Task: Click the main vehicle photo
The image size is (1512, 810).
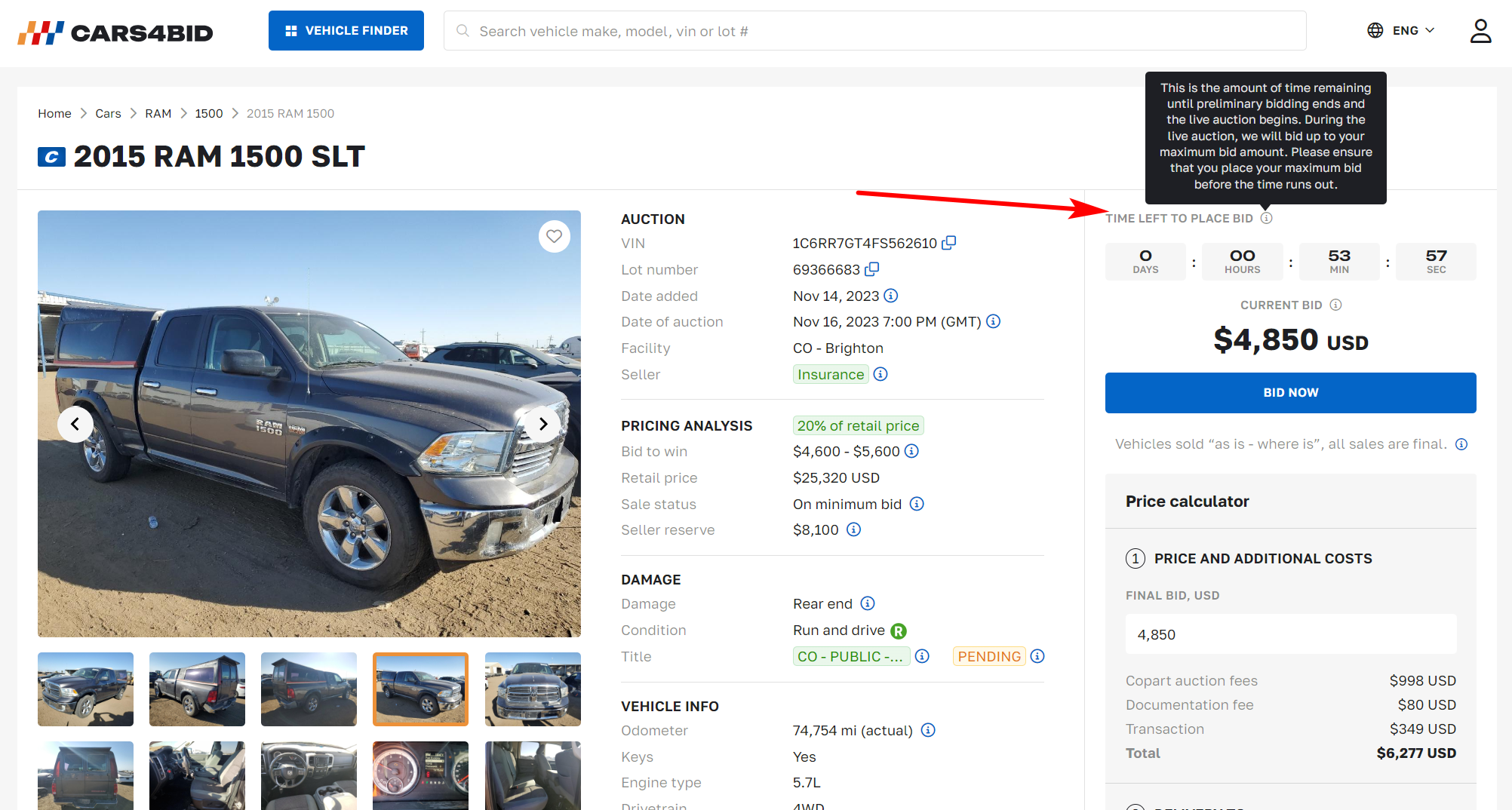Action: 309,424
